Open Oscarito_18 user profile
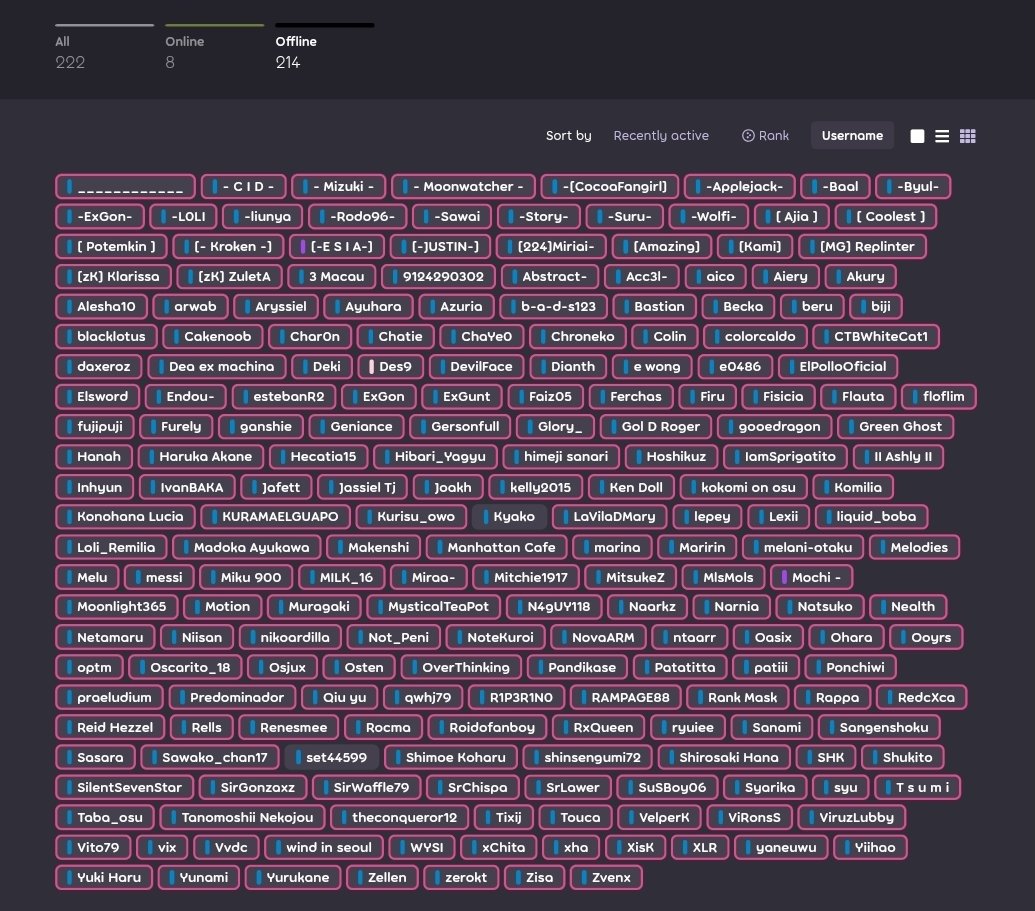Screen dimensions: 1035x911 185,668
